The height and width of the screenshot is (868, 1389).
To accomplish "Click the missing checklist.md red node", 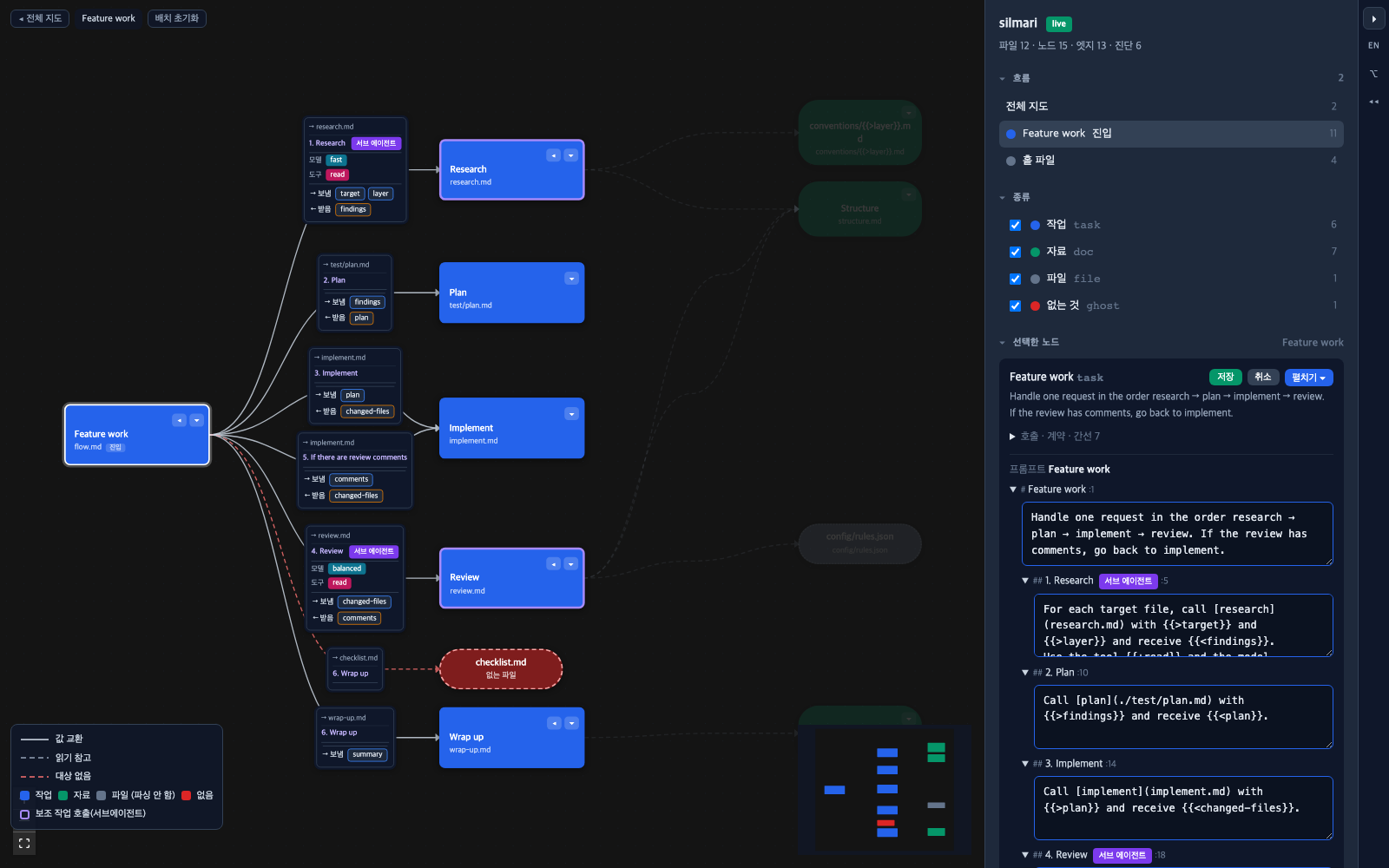I will coord(501,668).
